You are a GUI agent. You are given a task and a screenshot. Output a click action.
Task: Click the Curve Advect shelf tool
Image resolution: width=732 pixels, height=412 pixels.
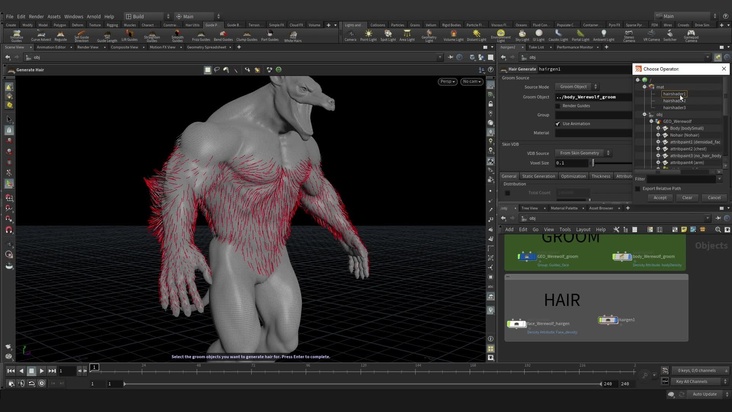[x=41, y=35]
